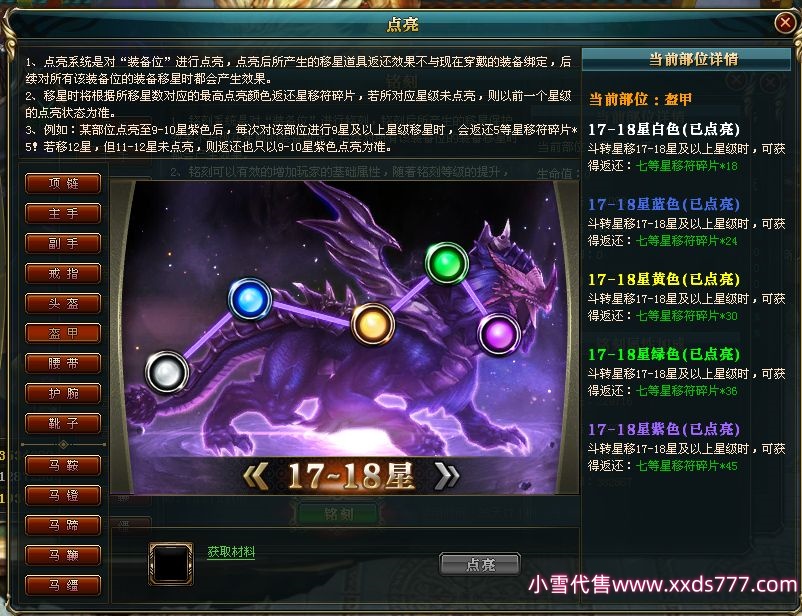This screenshot has height=616, width=802.
Task: Select the yellow orb node
Action: (x=372, y=324)
